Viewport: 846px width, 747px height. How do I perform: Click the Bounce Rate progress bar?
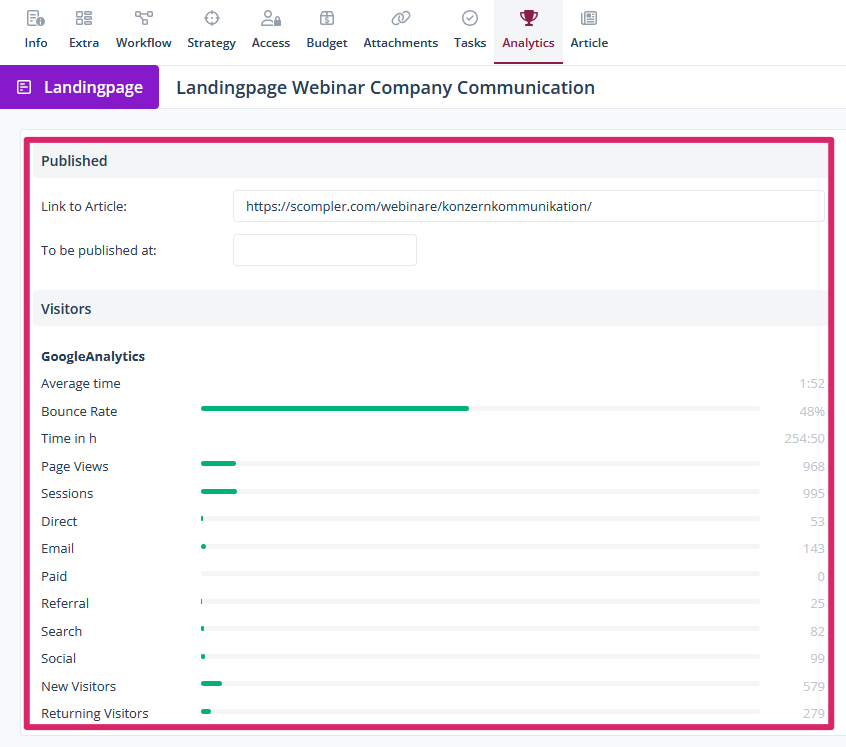480,408
